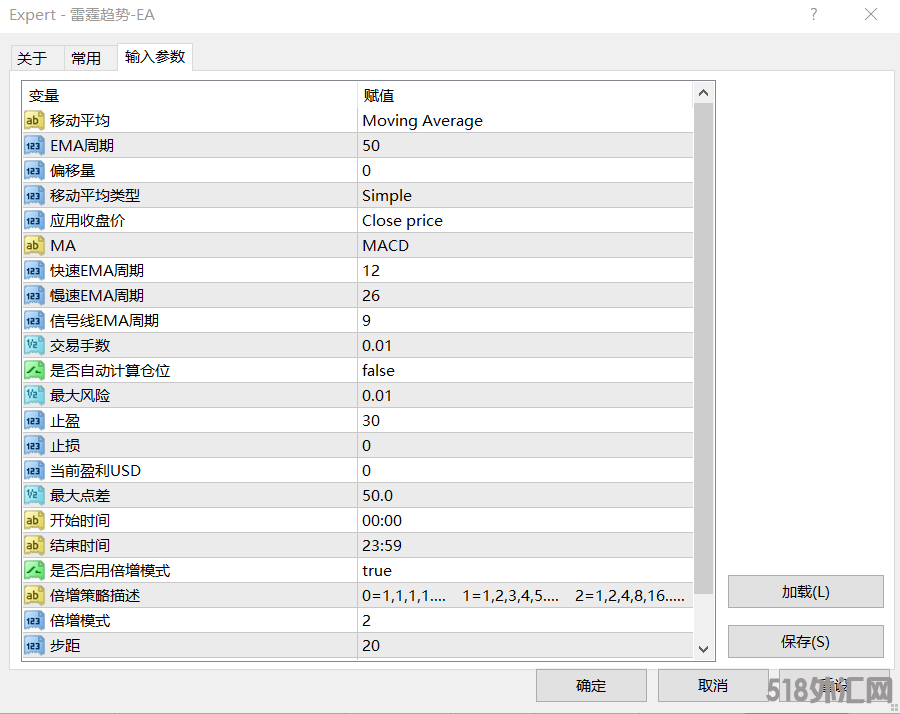
Task: Click the double-type icon beside 最大点差
Action: pos(33,496)
